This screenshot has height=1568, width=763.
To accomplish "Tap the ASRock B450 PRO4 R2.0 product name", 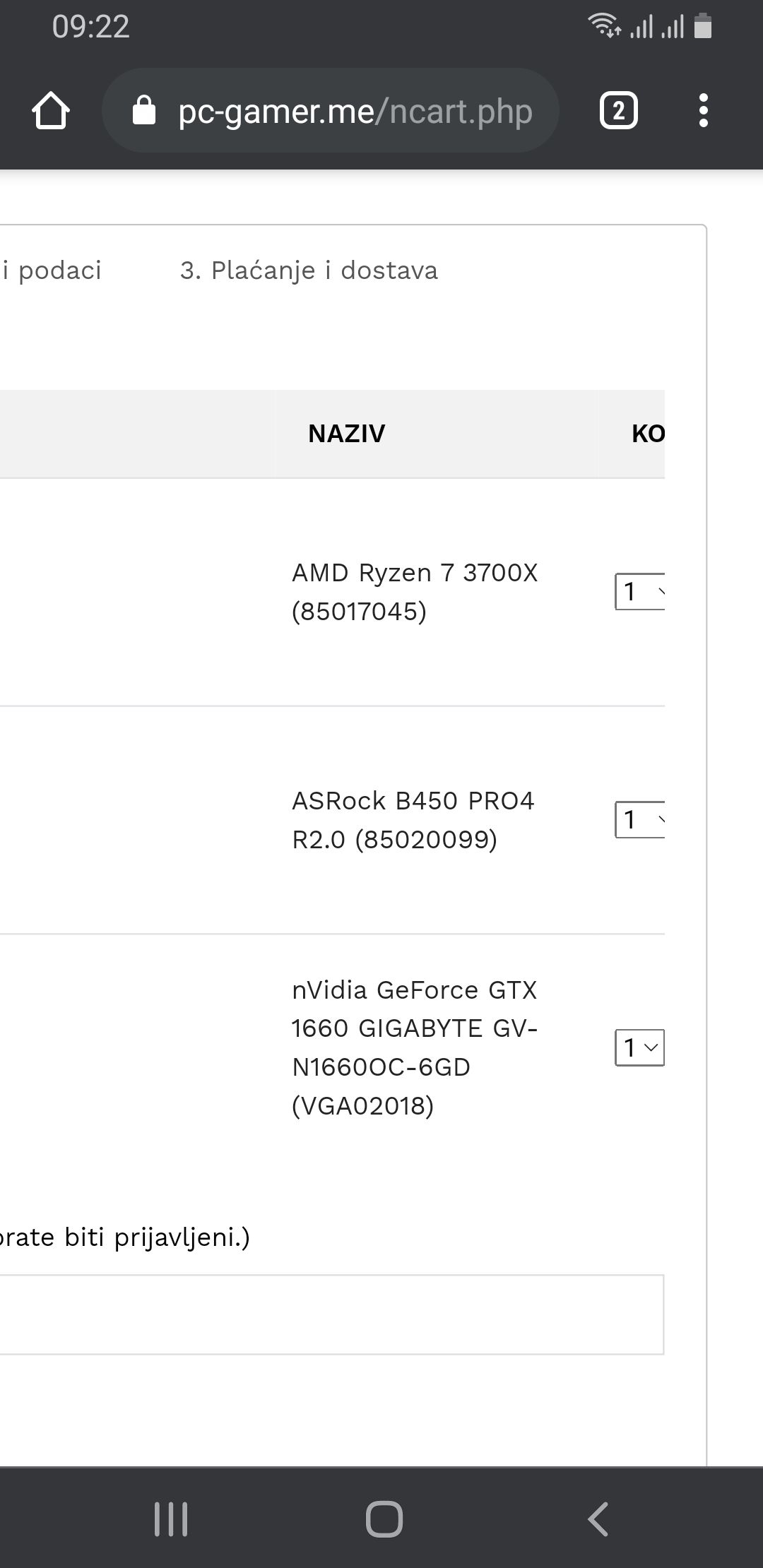I will (x=414, y=820).
